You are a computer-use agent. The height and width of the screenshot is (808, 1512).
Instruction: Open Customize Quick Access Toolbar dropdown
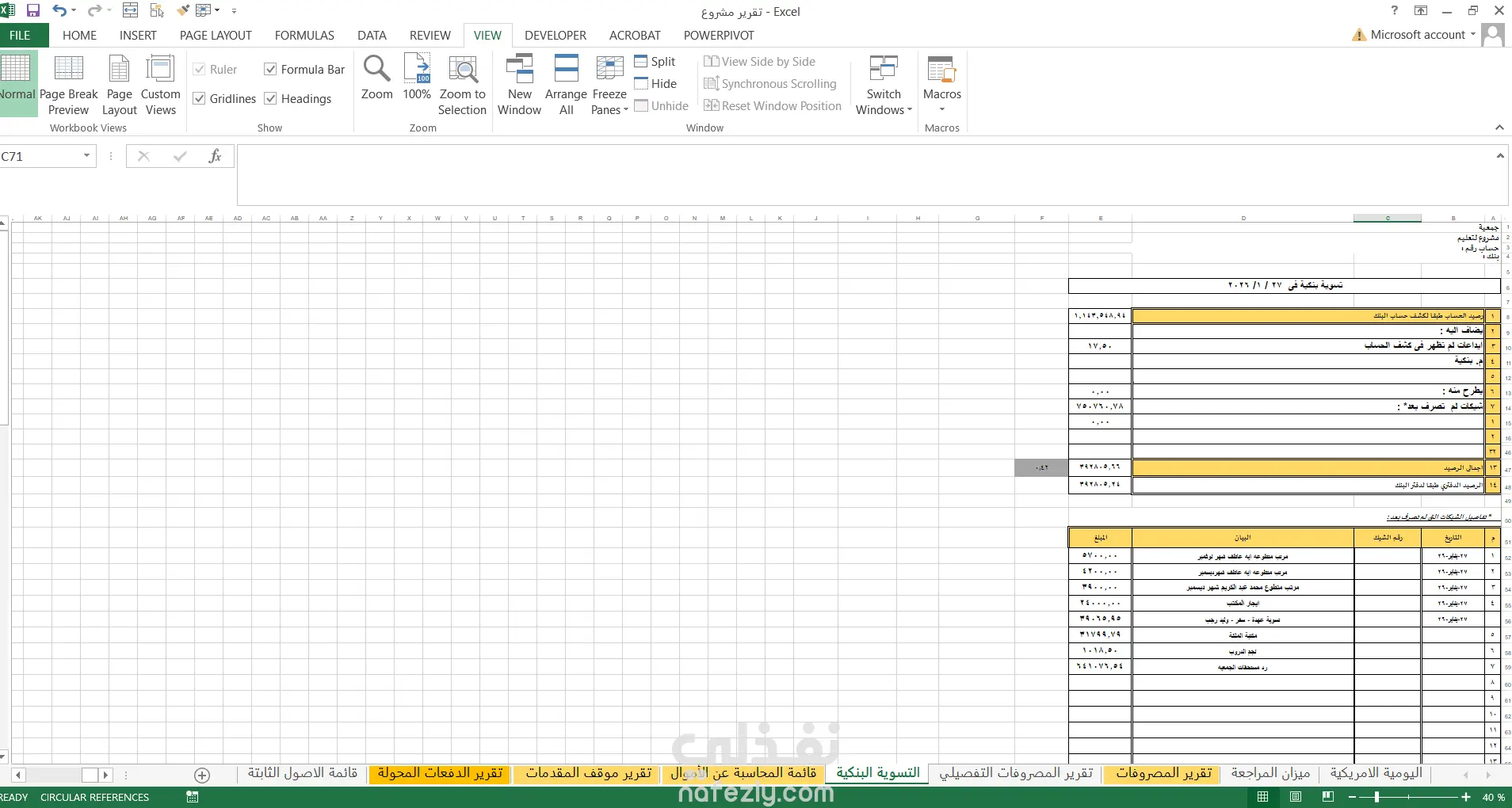pyautogui.click(x=235, y=11)
